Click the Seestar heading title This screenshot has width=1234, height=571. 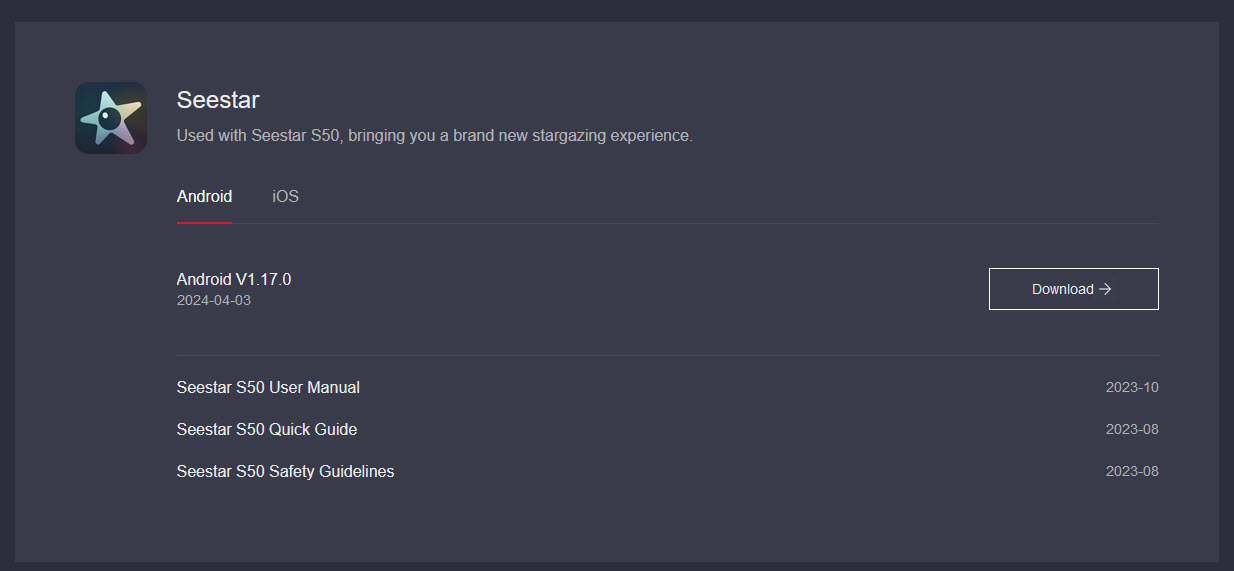click(x=218, y=99)
